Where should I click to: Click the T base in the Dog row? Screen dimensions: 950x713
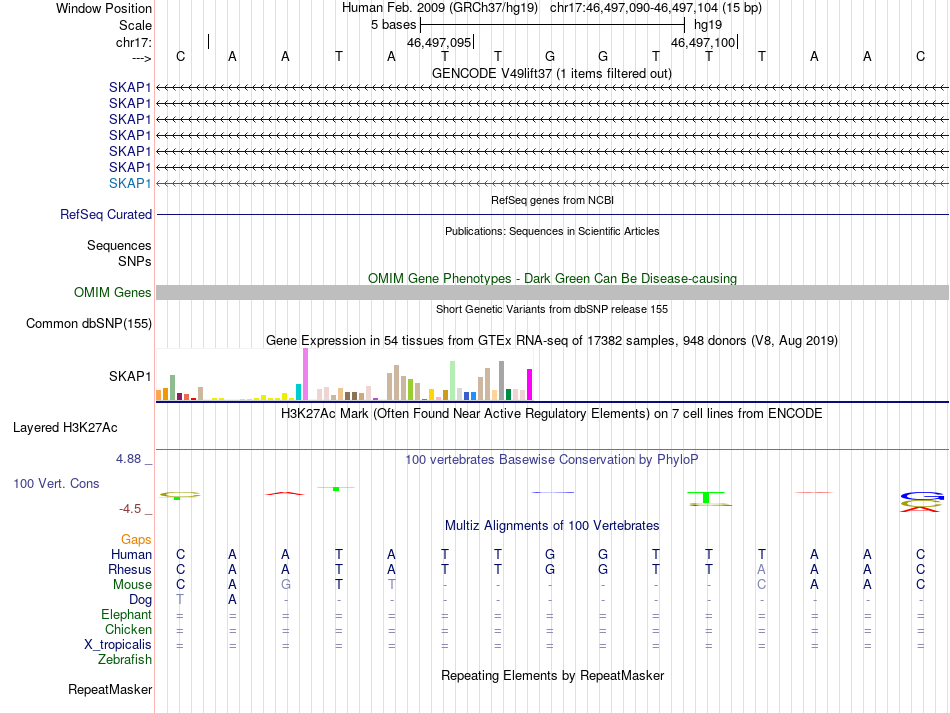pos(180,600)
